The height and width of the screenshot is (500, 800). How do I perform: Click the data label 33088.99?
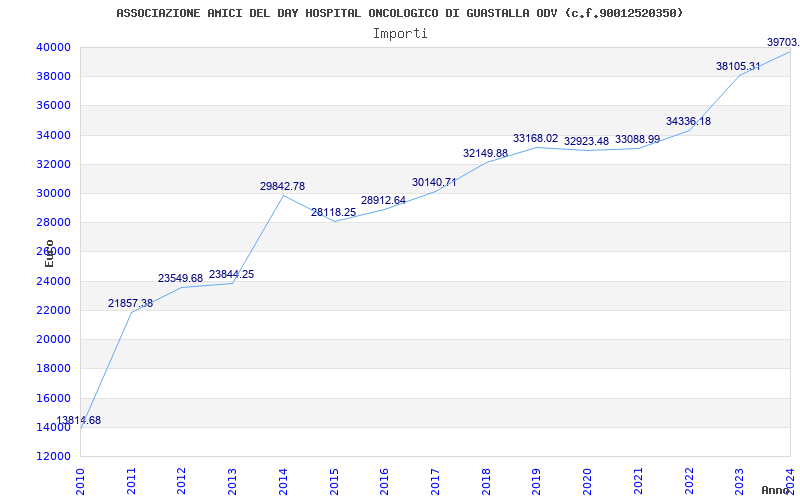pos(638,139)
